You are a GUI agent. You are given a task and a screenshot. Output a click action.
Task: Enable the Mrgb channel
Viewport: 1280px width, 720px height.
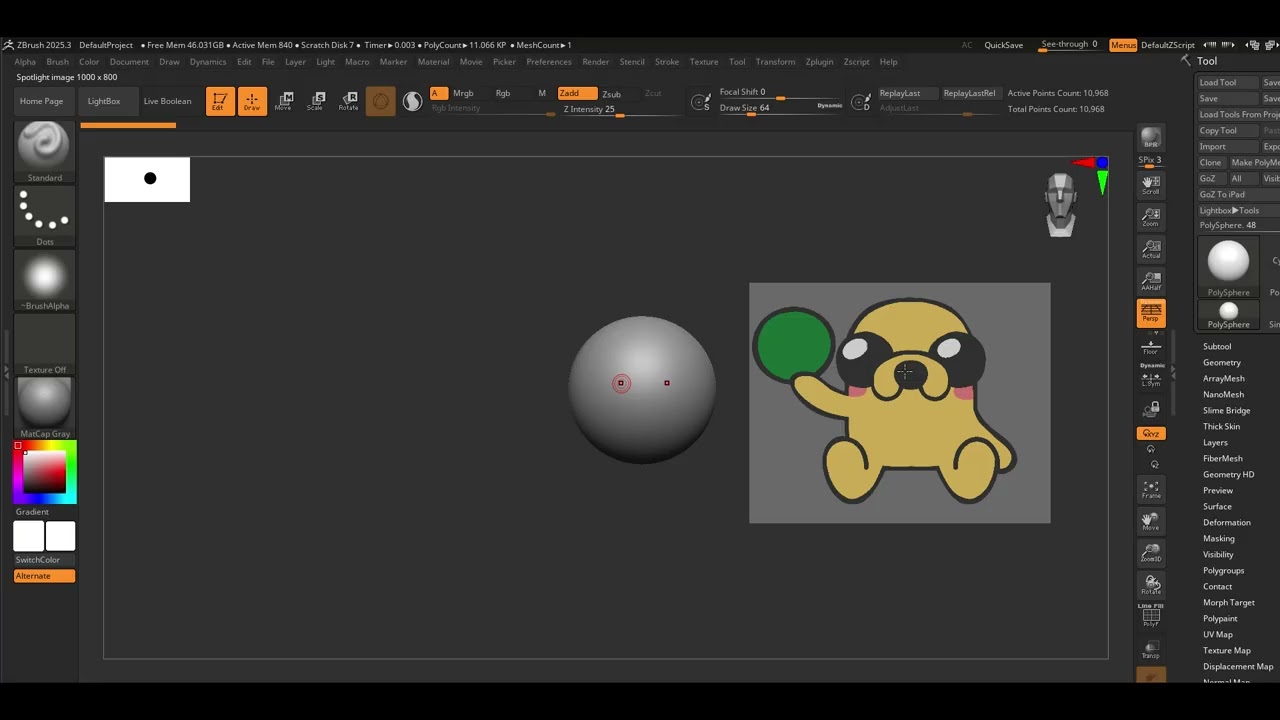[463, 93]
